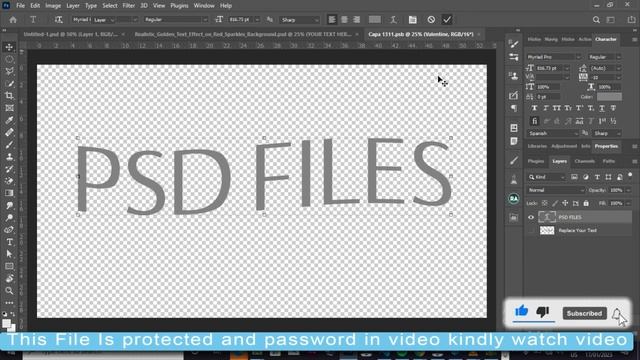640x360 pixels.
Task: Open the Spanish language dropdown
Action: point(553,133)
